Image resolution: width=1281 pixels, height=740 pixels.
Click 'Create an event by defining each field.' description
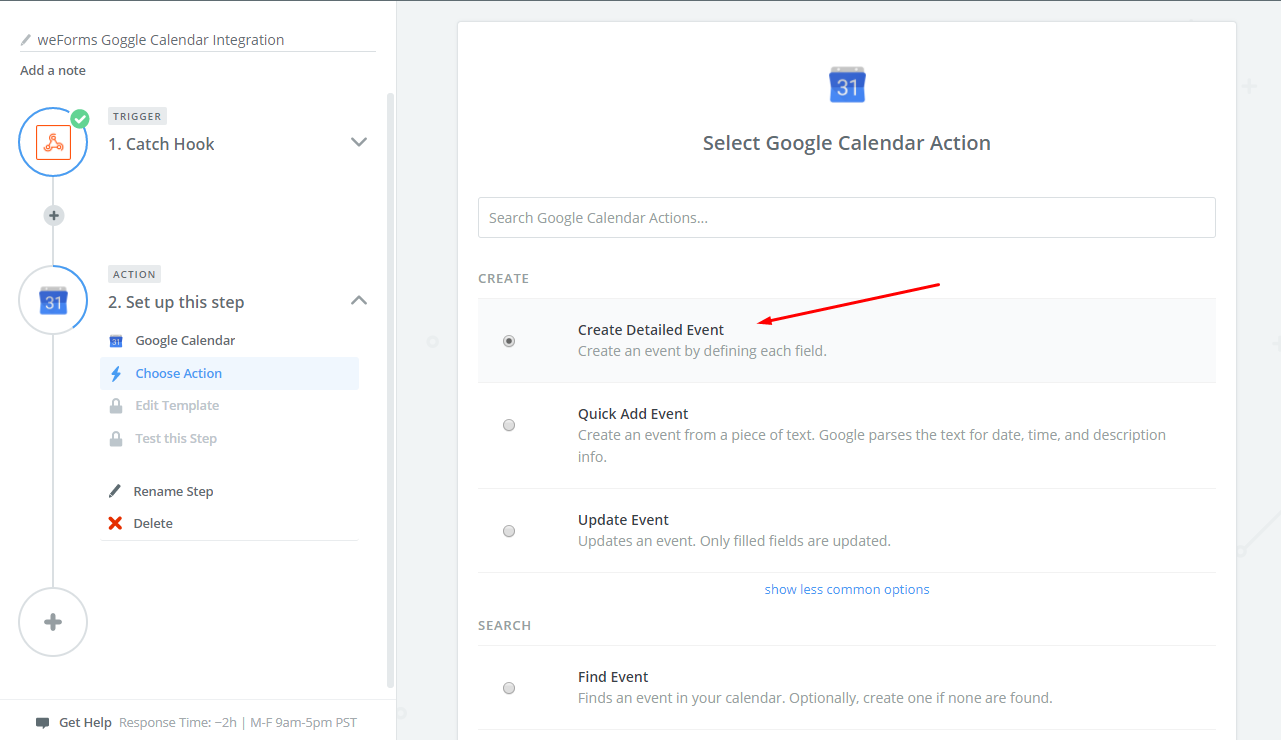pos(702,351)
